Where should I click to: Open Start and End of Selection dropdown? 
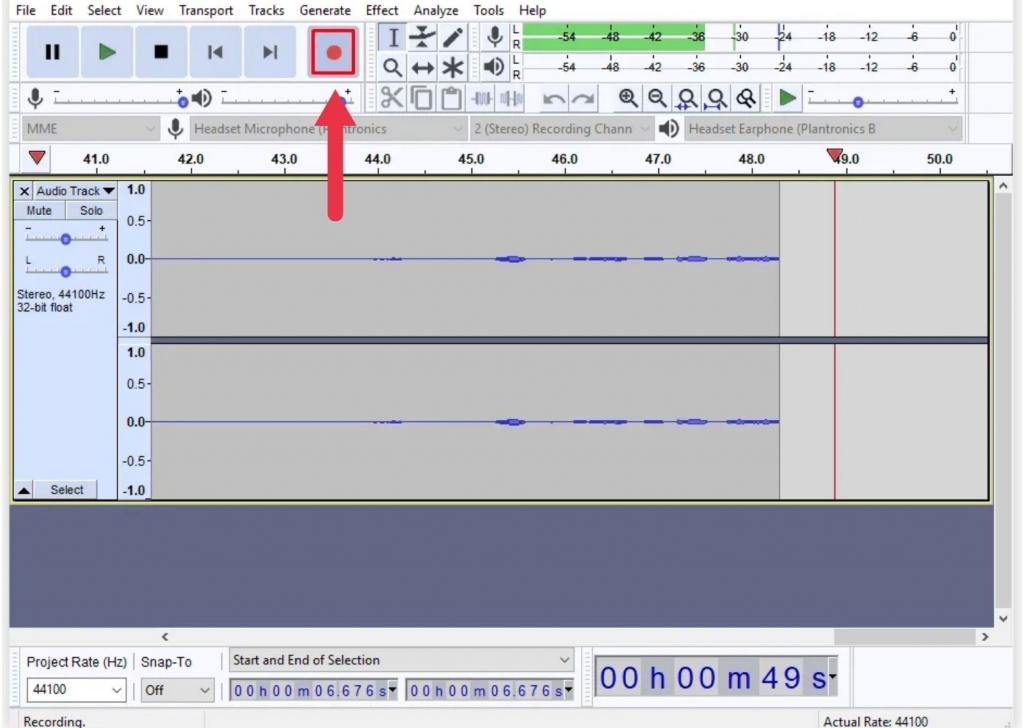pos(402,660)
